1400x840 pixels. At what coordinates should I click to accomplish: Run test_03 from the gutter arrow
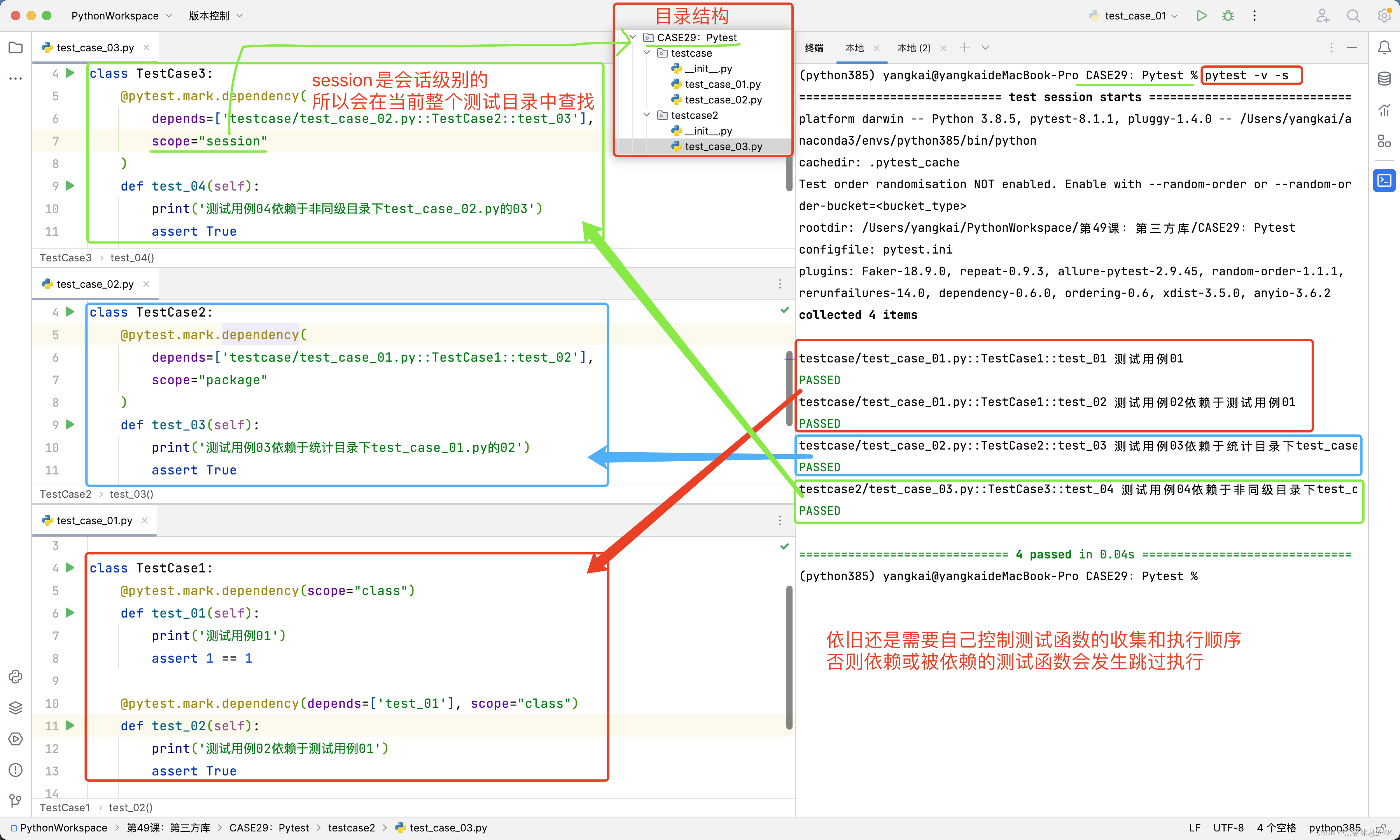(70, 425)
